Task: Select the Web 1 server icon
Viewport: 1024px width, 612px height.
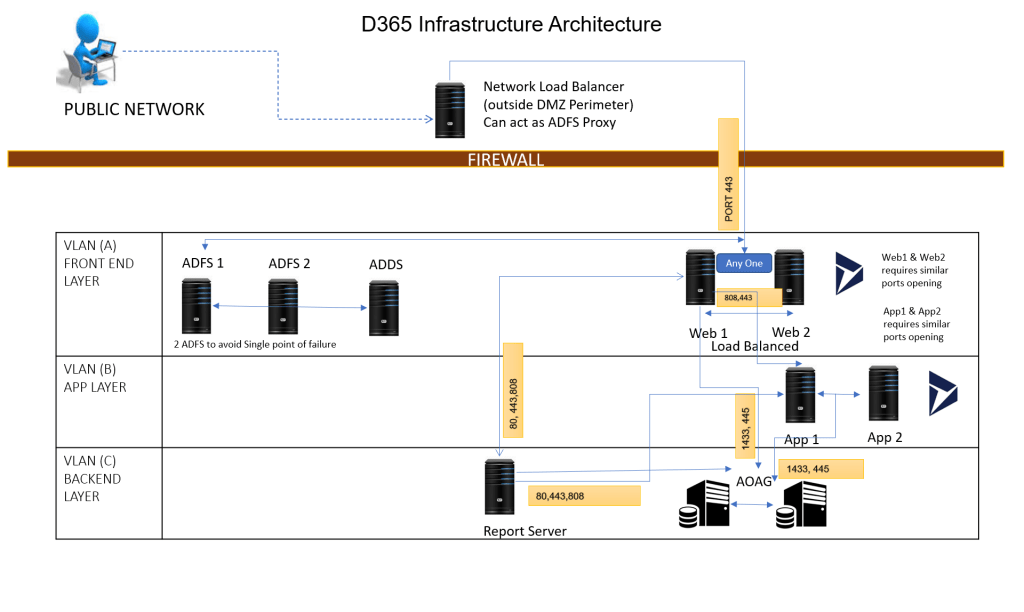Action: tap(699, 277)
